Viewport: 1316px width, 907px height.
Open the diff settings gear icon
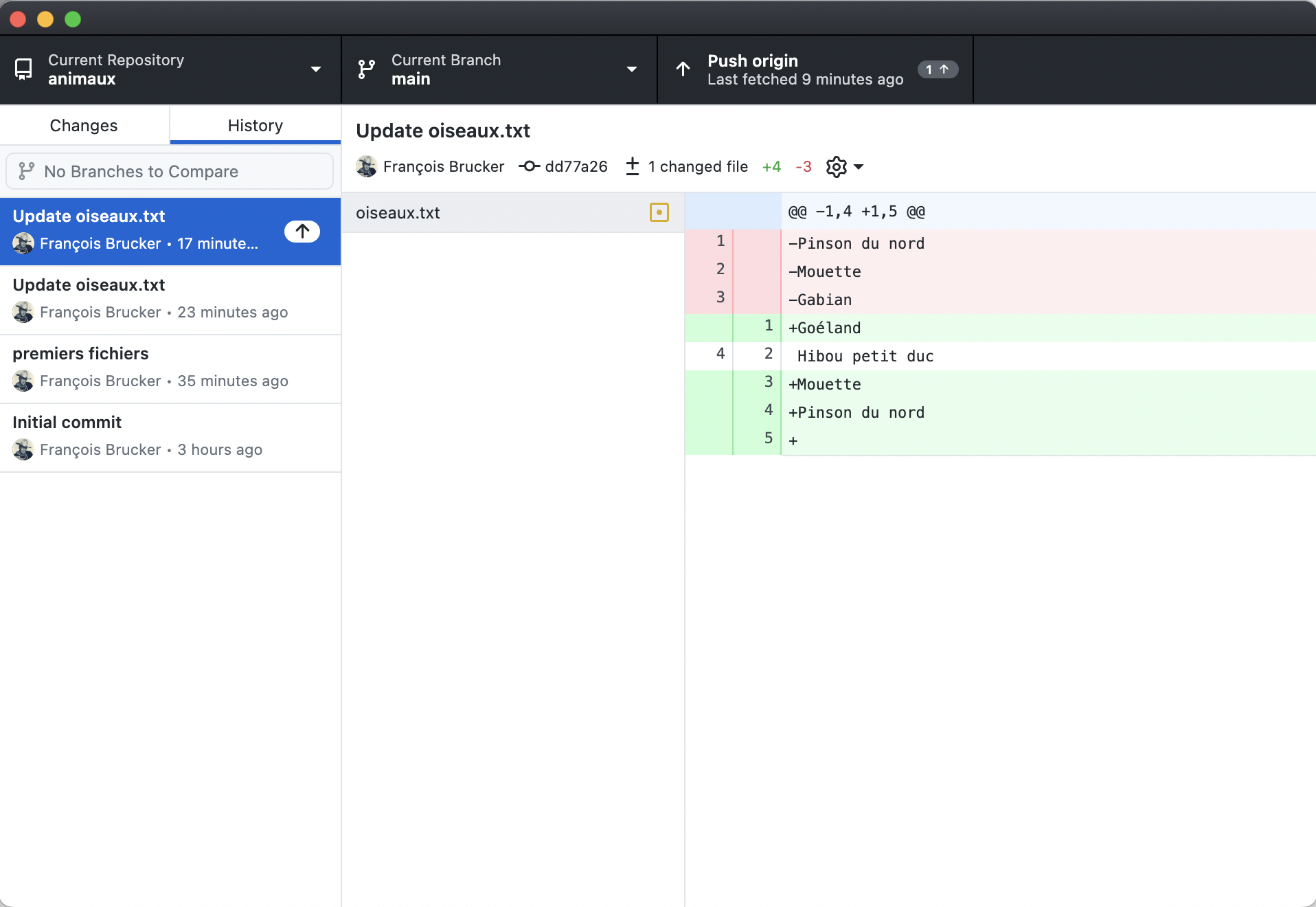(836, 167)
